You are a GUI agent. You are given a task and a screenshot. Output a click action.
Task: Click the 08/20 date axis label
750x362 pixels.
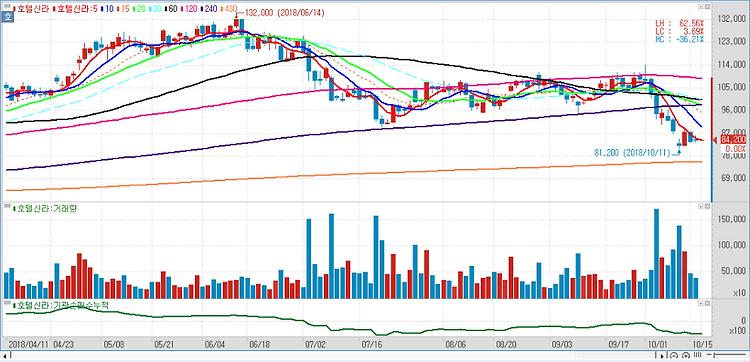point(507,344)
